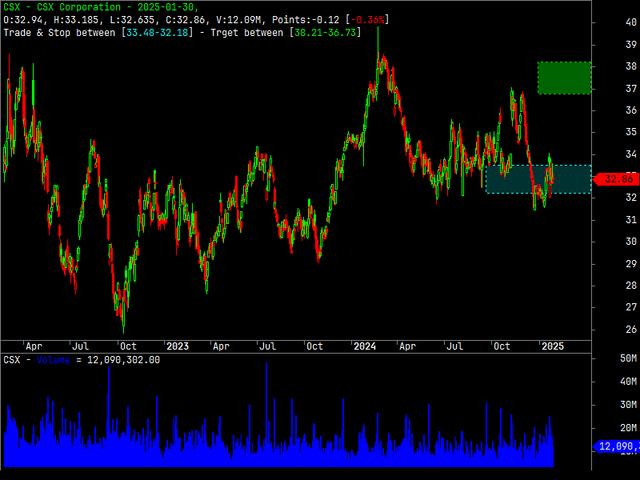Click the 26 label on the price axis

631,329
